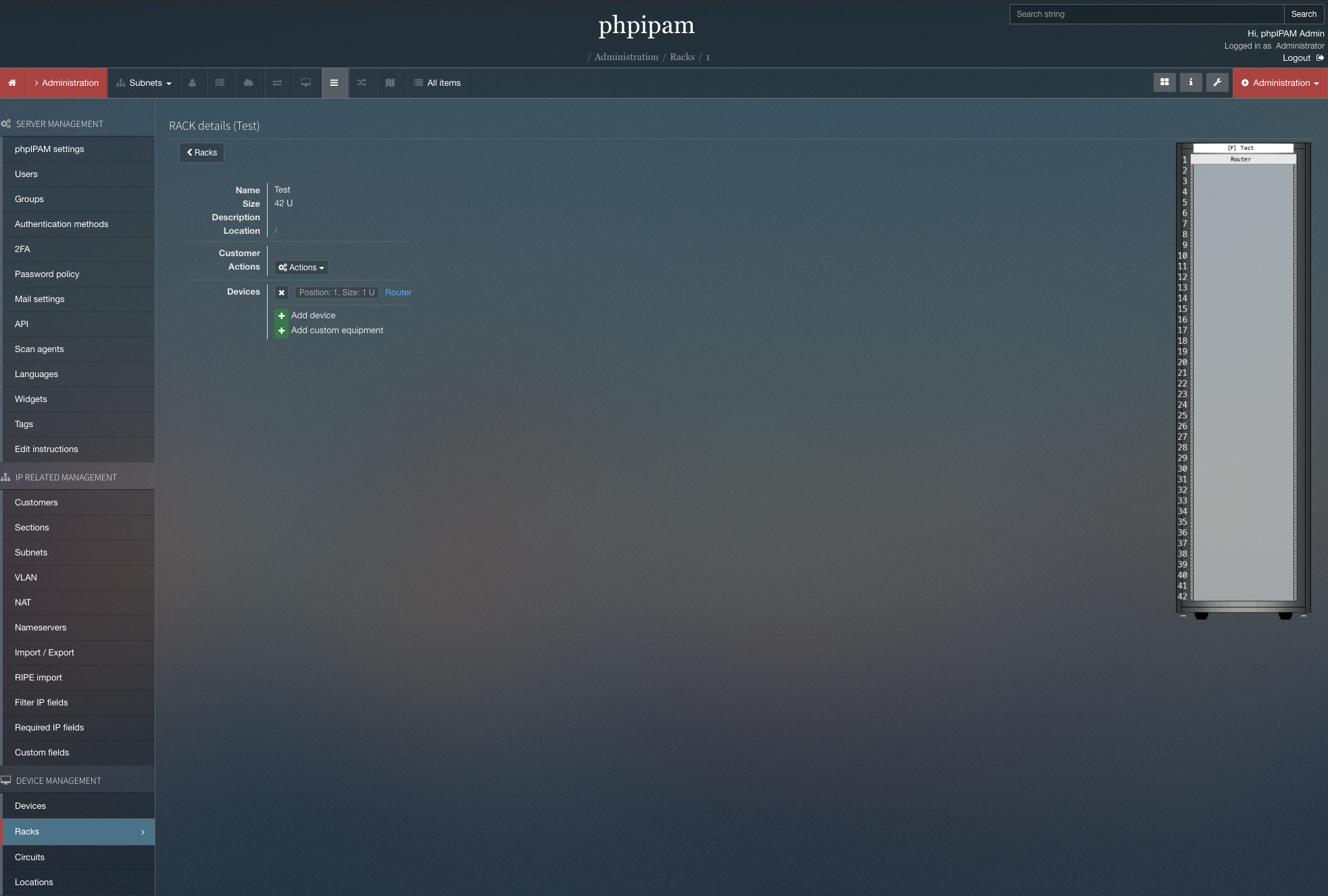Open Tags in the sidebar

(x=78, y=424)
